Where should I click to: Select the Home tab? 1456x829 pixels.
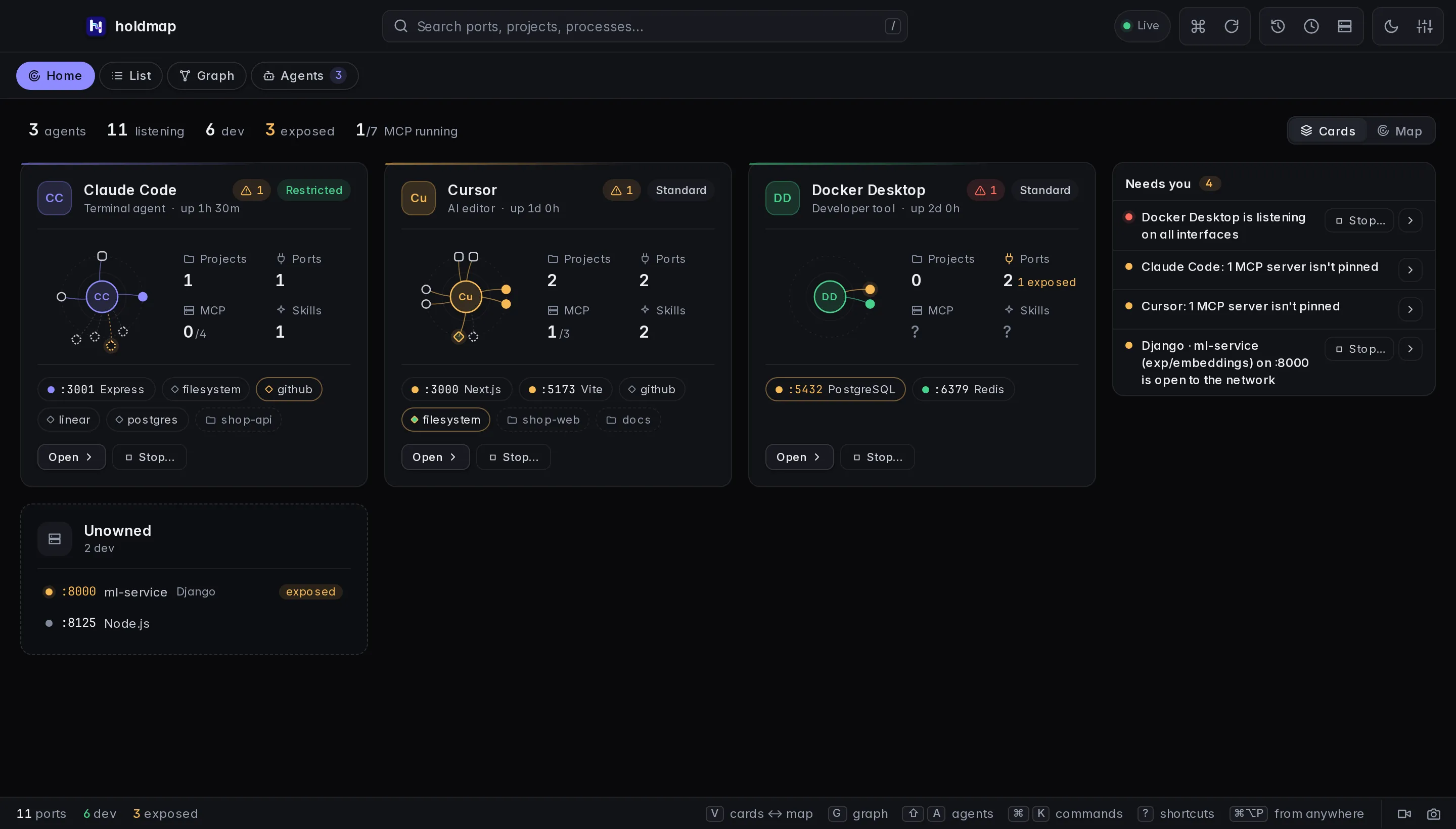click(55, 76)
